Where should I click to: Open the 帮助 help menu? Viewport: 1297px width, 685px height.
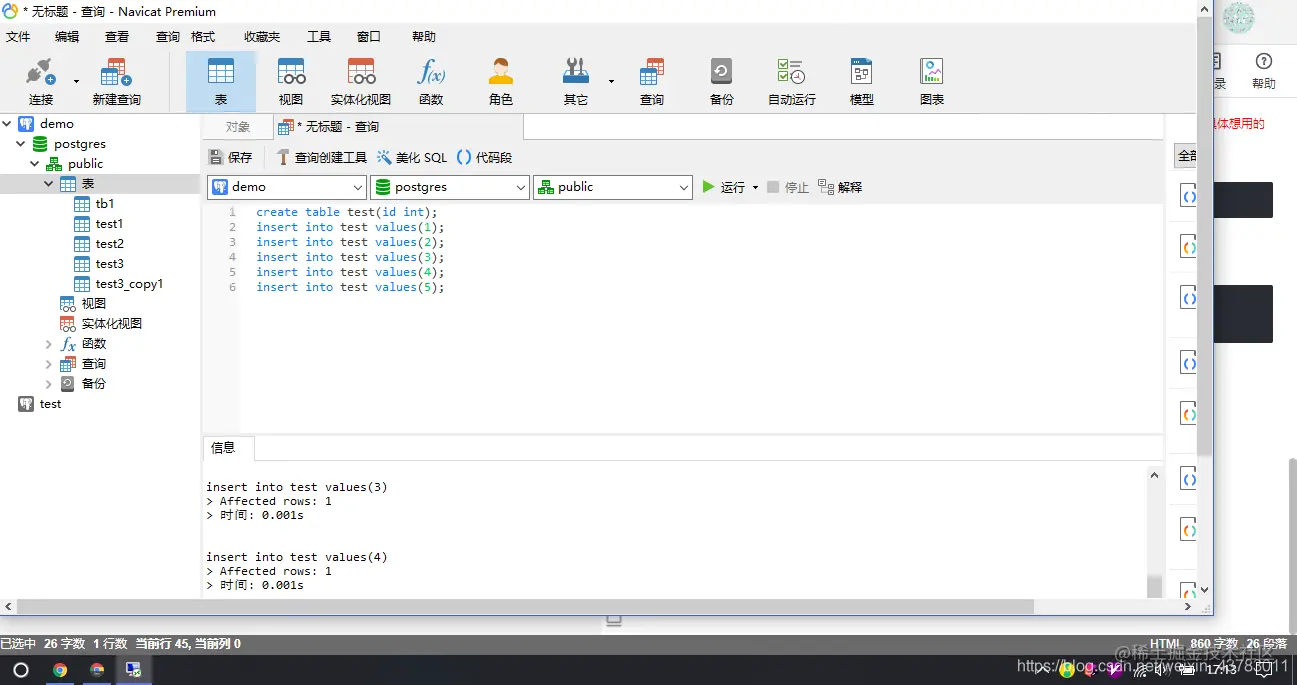coord(424,37)
